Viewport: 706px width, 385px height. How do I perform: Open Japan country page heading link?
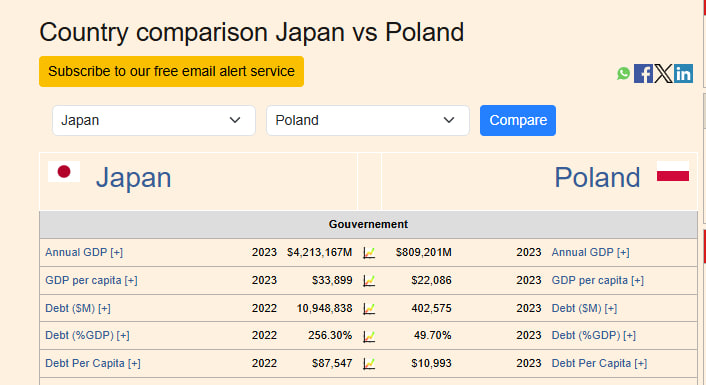[x=134, y=177]
